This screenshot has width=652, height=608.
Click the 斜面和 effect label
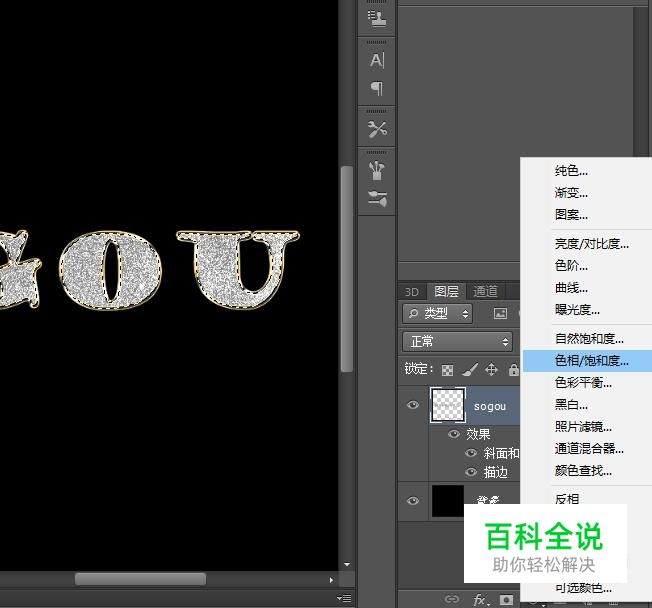coord(501,453)
